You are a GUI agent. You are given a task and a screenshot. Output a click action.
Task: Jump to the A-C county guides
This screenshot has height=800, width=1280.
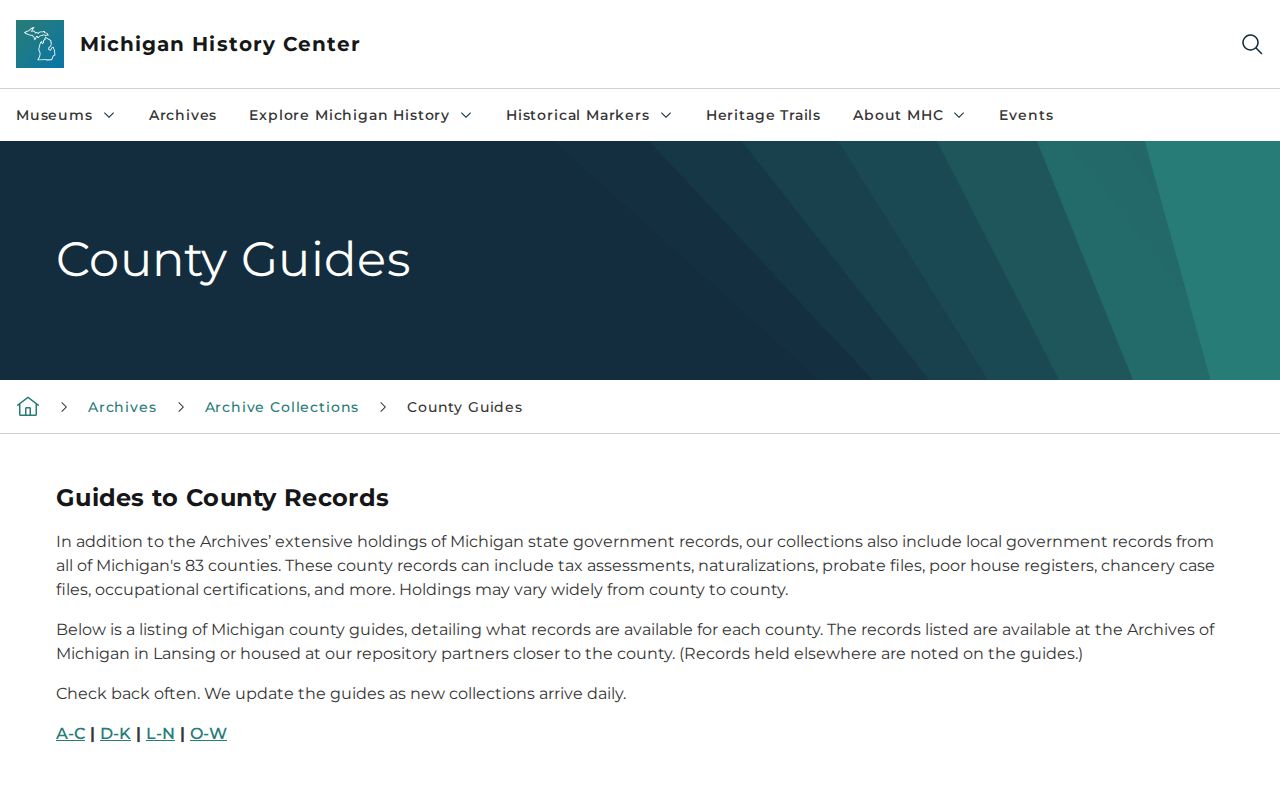pyautogui.click(x=71, y=733)
